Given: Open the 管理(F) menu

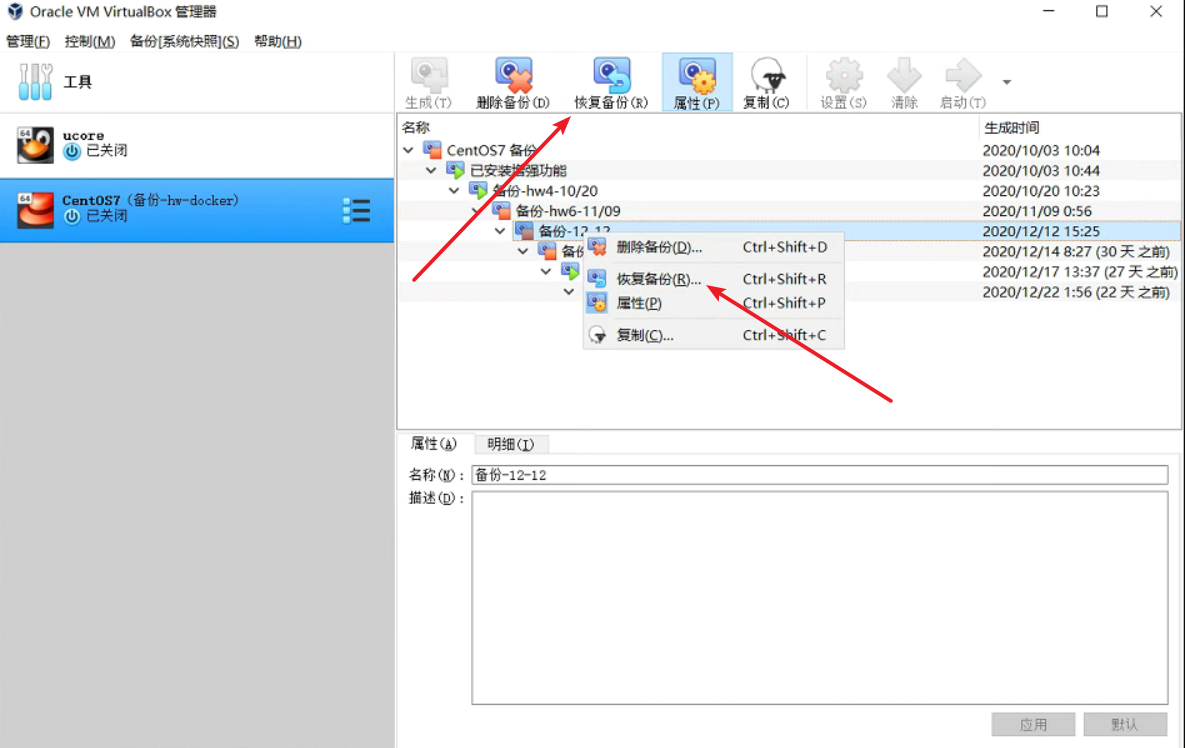Looking at the screenshot, I should (x=28, y=41).
